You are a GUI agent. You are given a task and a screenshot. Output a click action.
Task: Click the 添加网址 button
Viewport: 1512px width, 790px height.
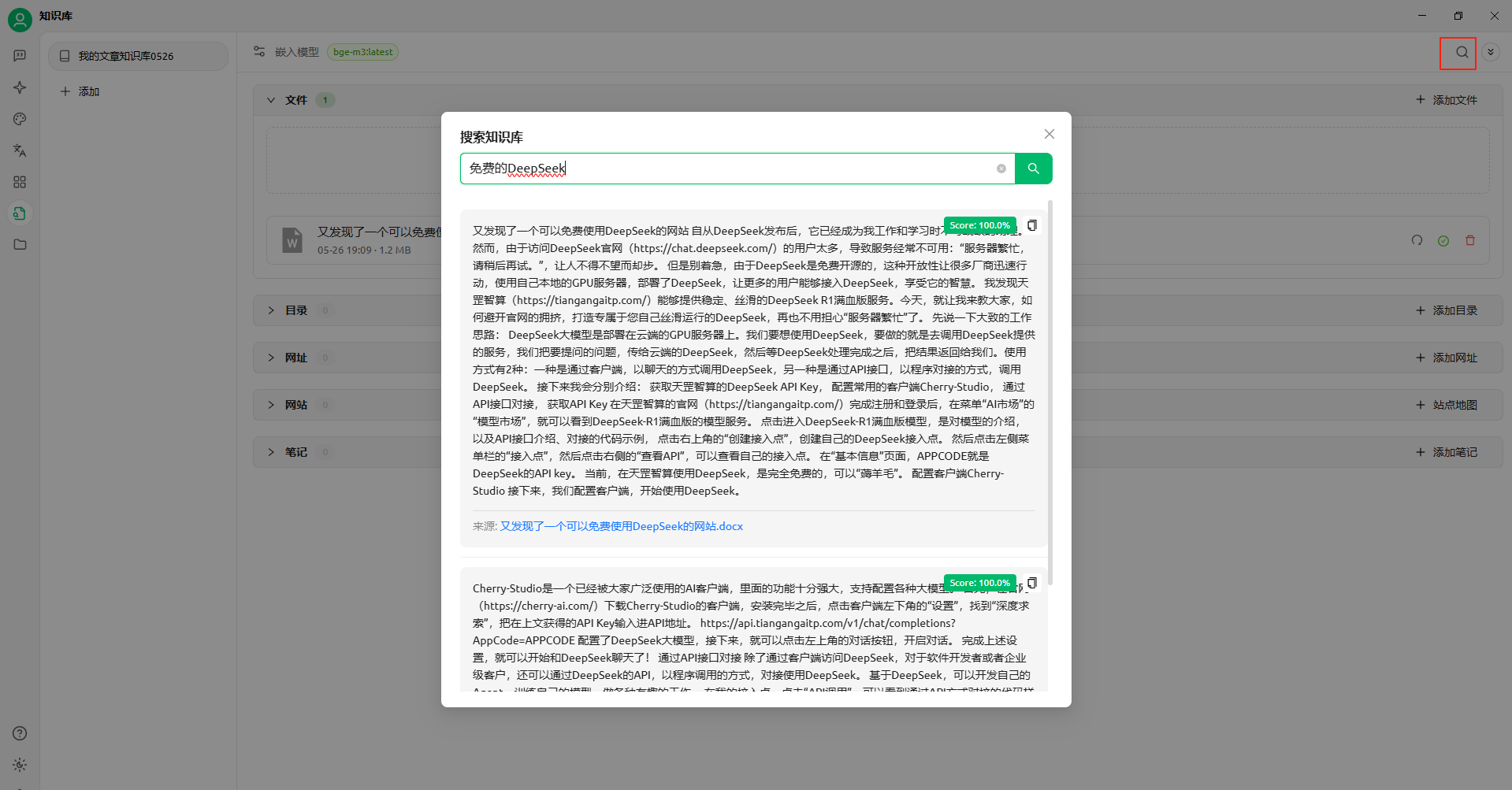(1447, 358)
